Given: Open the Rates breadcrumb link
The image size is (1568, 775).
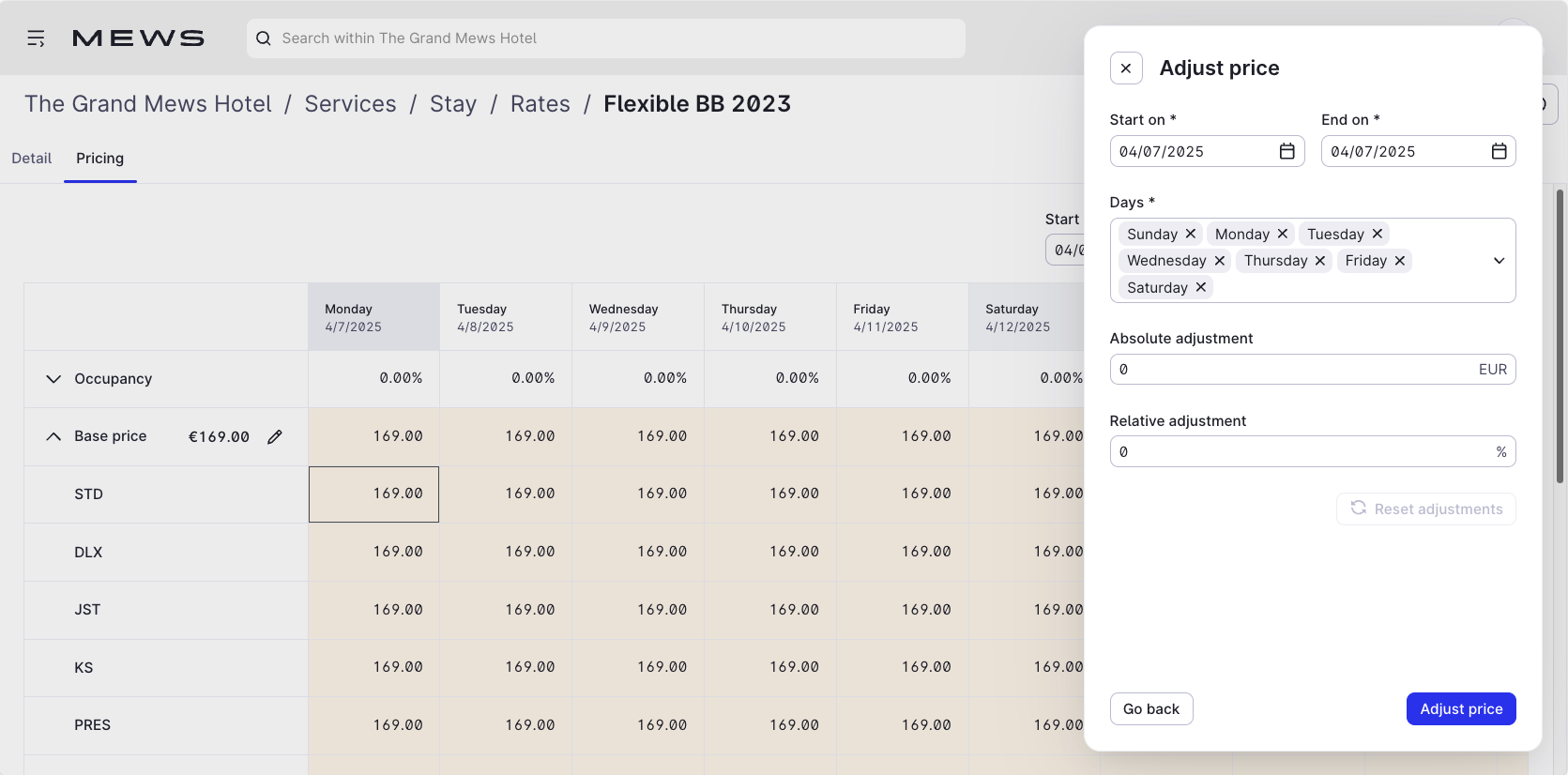Looking at the screenshot, I should pyautogui.click(x=540, y=104).
